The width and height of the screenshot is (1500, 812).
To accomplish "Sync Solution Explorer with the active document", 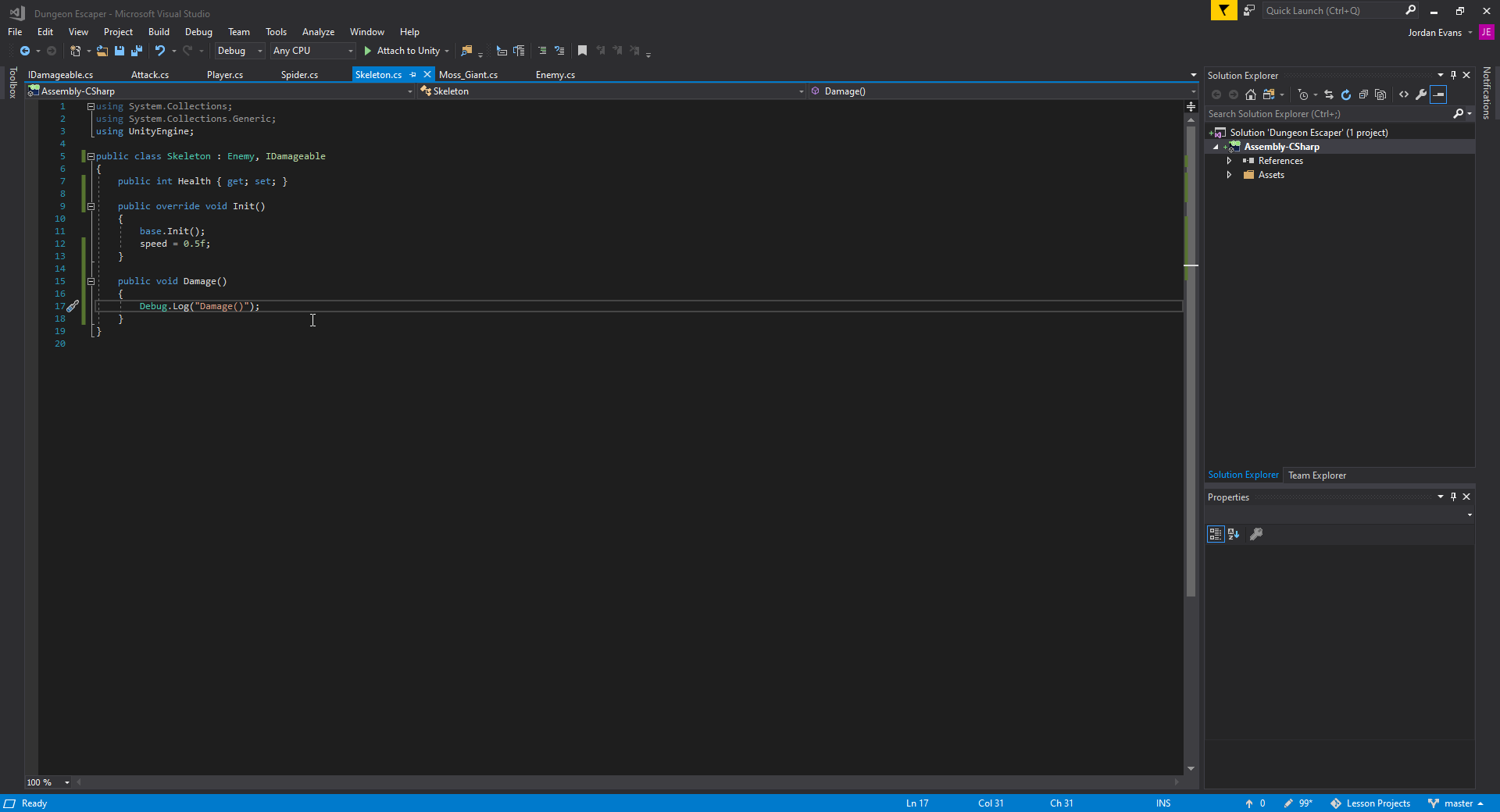I will pyautogui.click(x=1329, y=94).
